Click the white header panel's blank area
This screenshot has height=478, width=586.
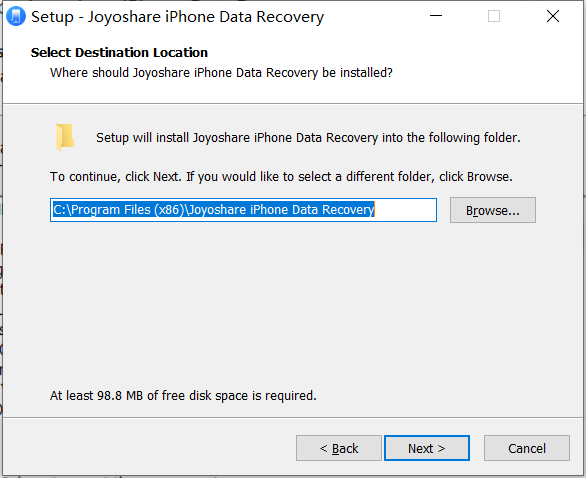(x=486, y=67)
